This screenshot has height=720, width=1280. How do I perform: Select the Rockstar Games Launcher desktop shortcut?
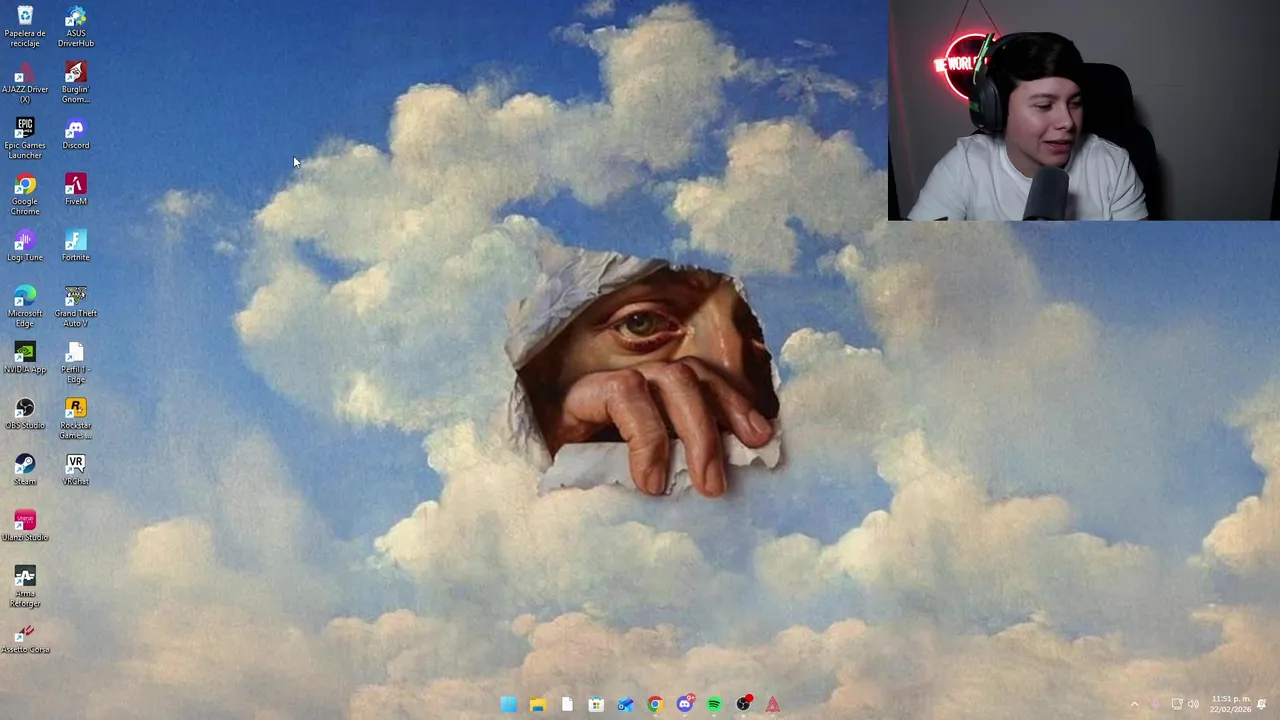[x=75, y=419]
